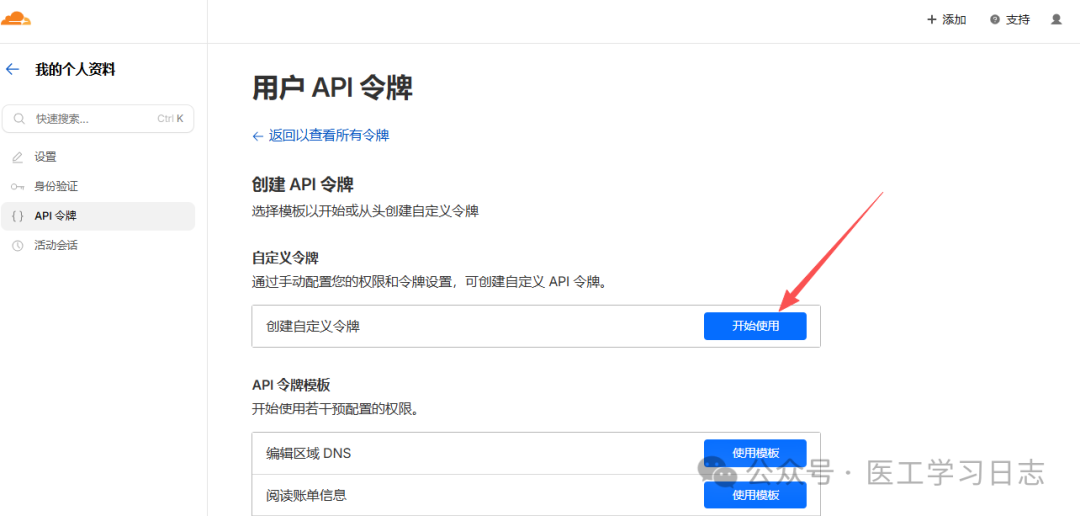Open the user account profile icon
The height and width of the screenshot is (516, 1080).
point(1056,19)
